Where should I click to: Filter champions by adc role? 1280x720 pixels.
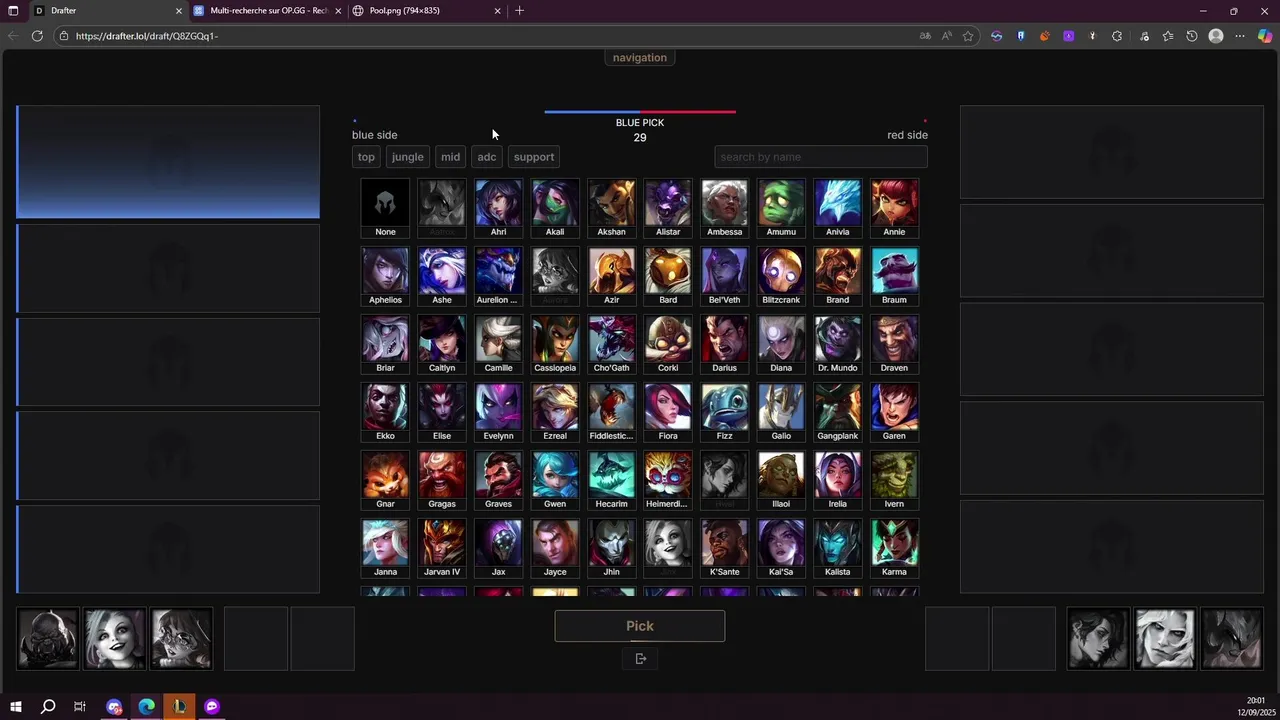point(486,157)
